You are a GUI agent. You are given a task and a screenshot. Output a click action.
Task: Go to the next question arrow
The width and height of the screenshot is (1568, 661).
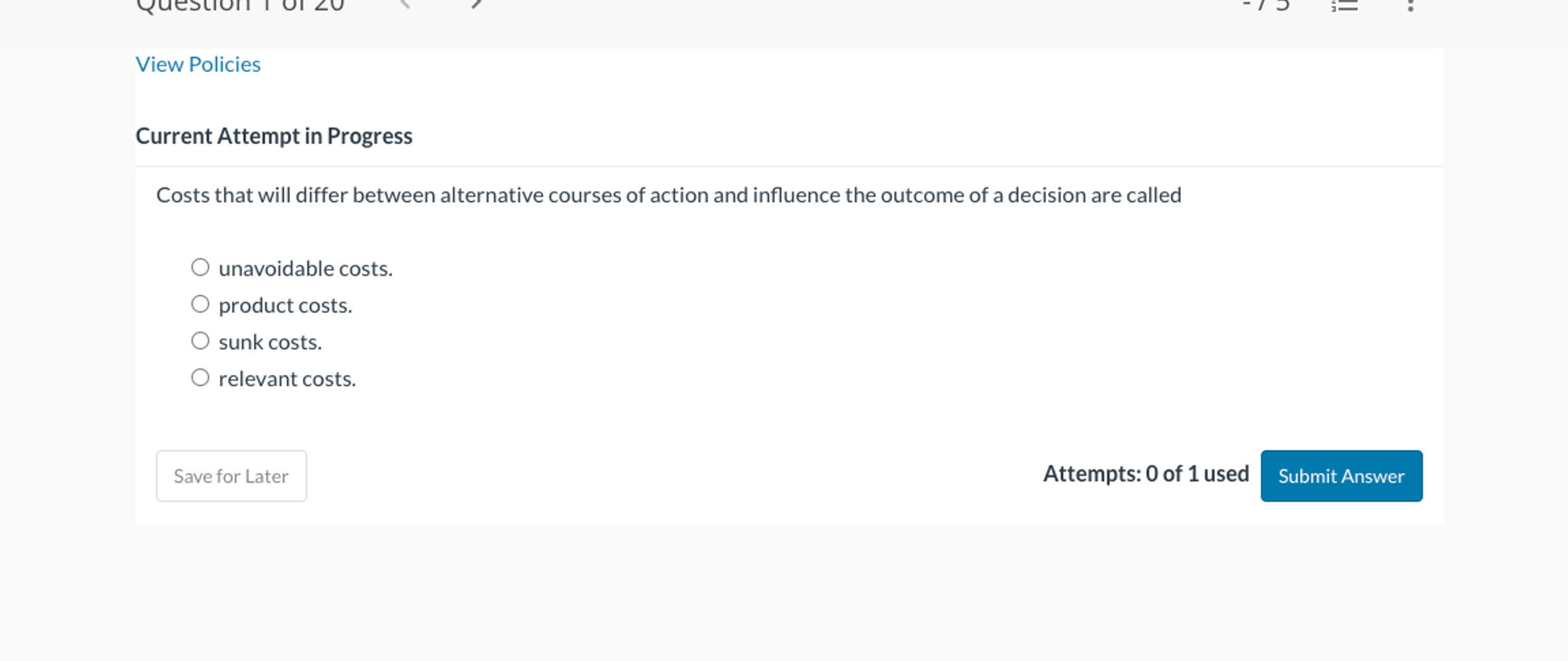477,3
